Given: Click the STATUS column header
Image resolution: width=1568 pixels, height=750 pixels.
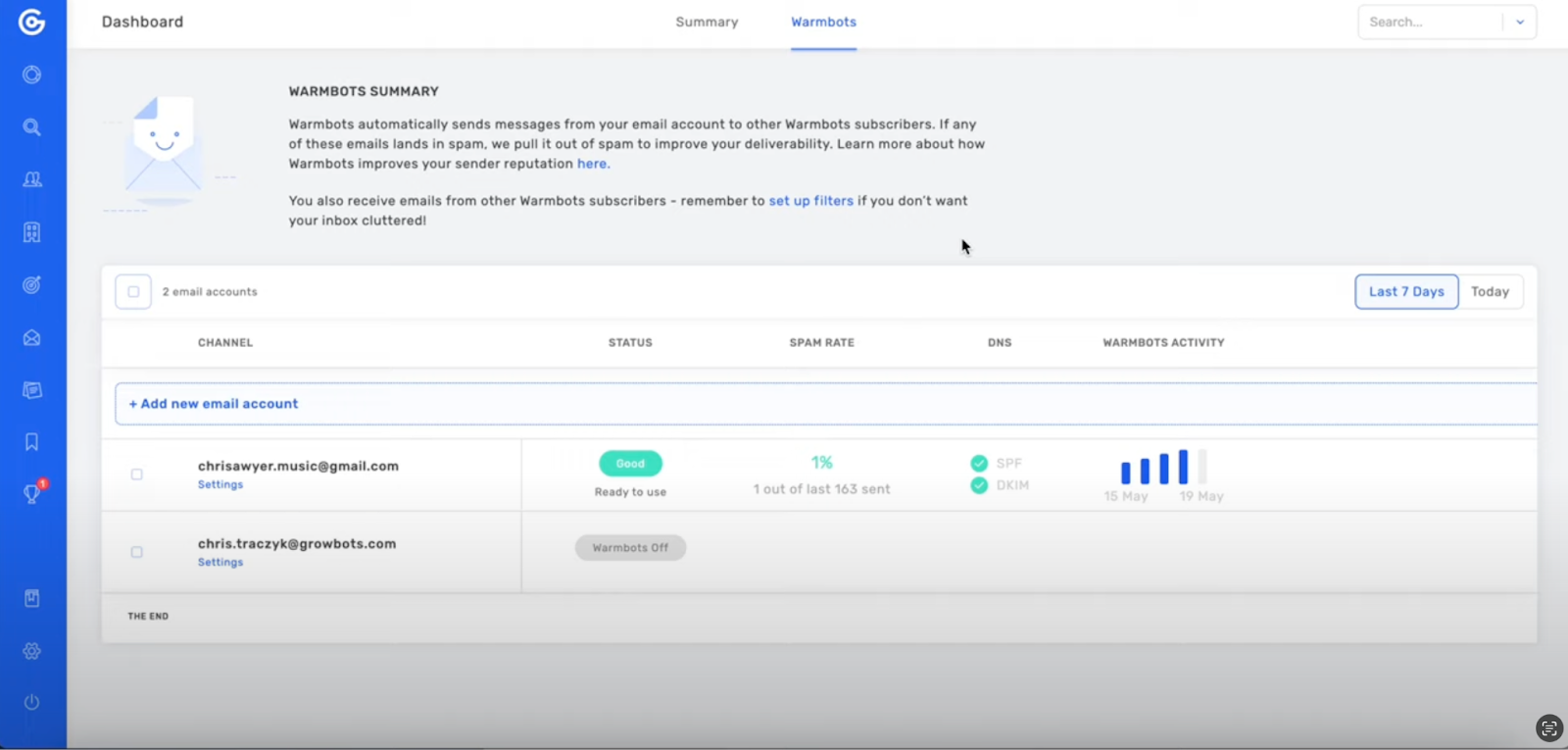Looking at the screenshot, I should tap(630, 342).
